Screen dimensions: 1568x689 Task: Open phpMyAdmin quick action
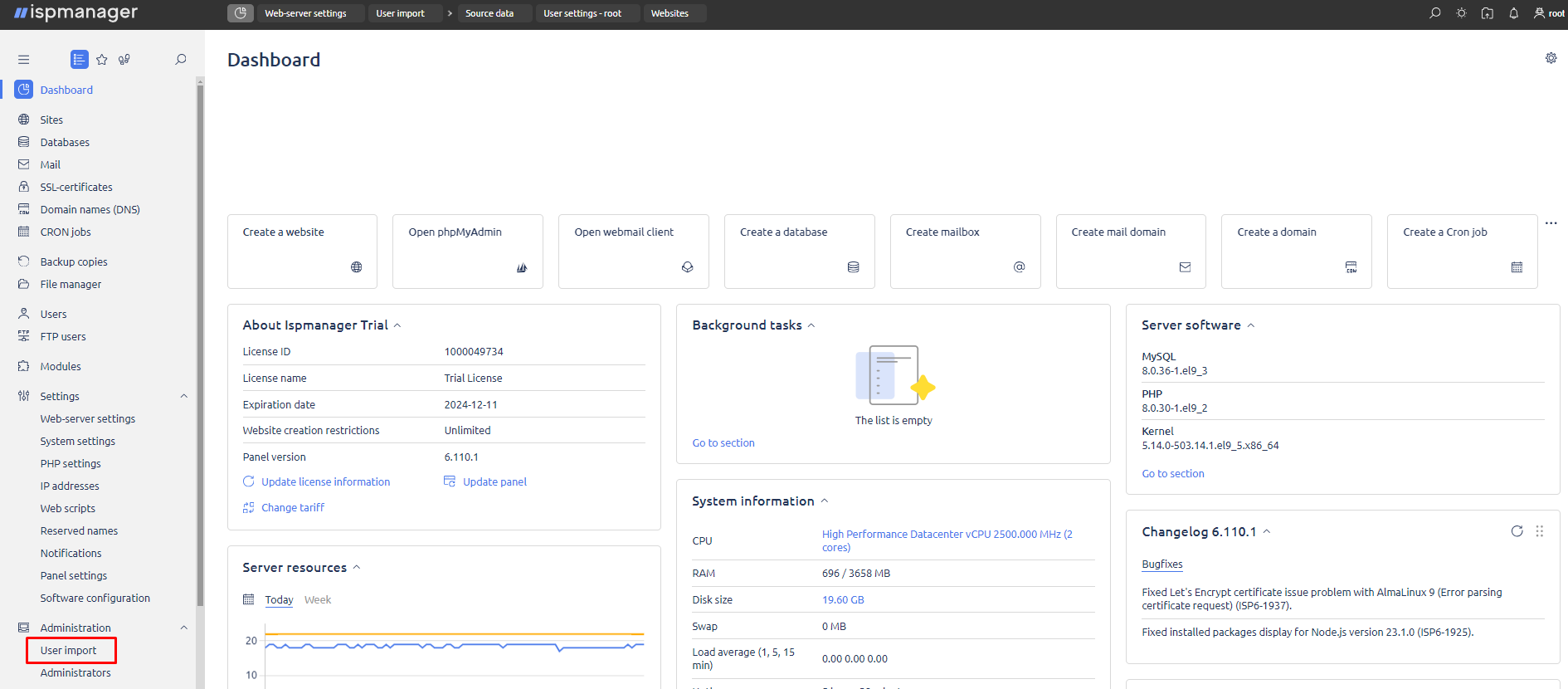click(468, 252)
